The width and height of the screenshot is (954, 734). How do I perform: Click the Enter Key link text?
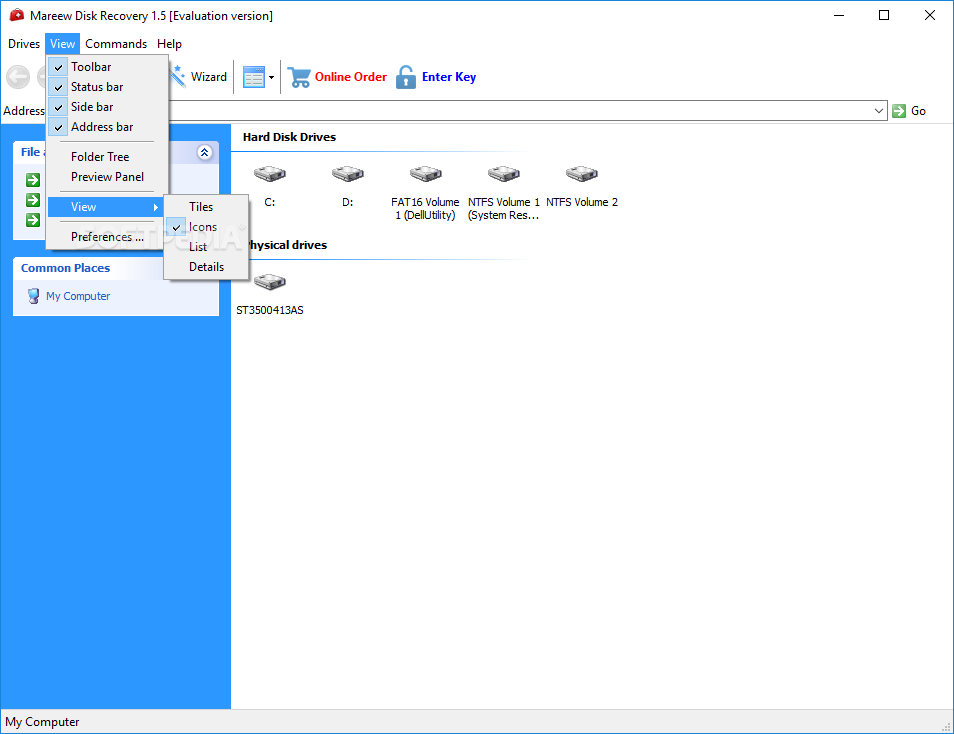[x=449, y=77]
